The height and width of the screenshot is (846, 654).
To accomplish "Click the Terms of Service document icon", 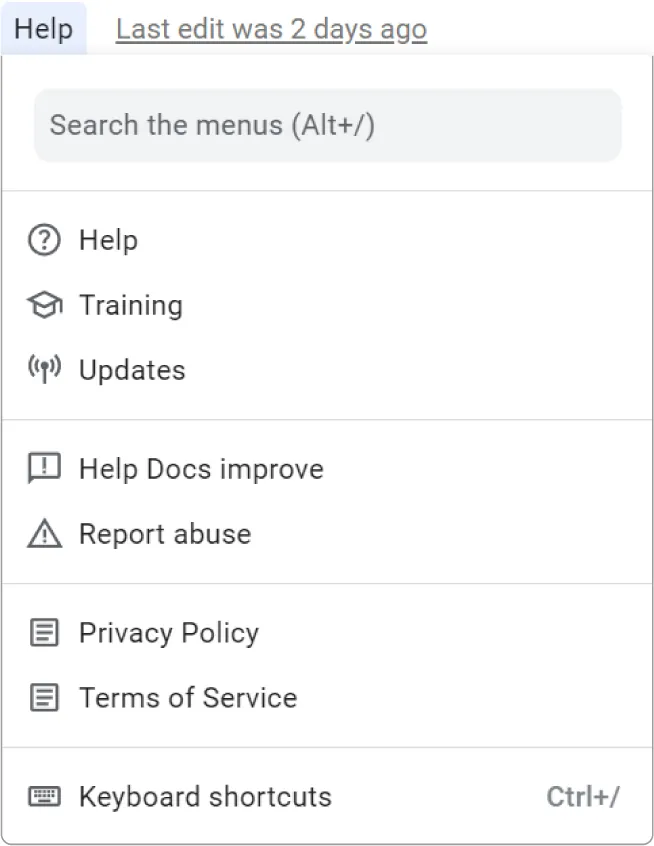I will pyautogui.click(x=44, y=697).
